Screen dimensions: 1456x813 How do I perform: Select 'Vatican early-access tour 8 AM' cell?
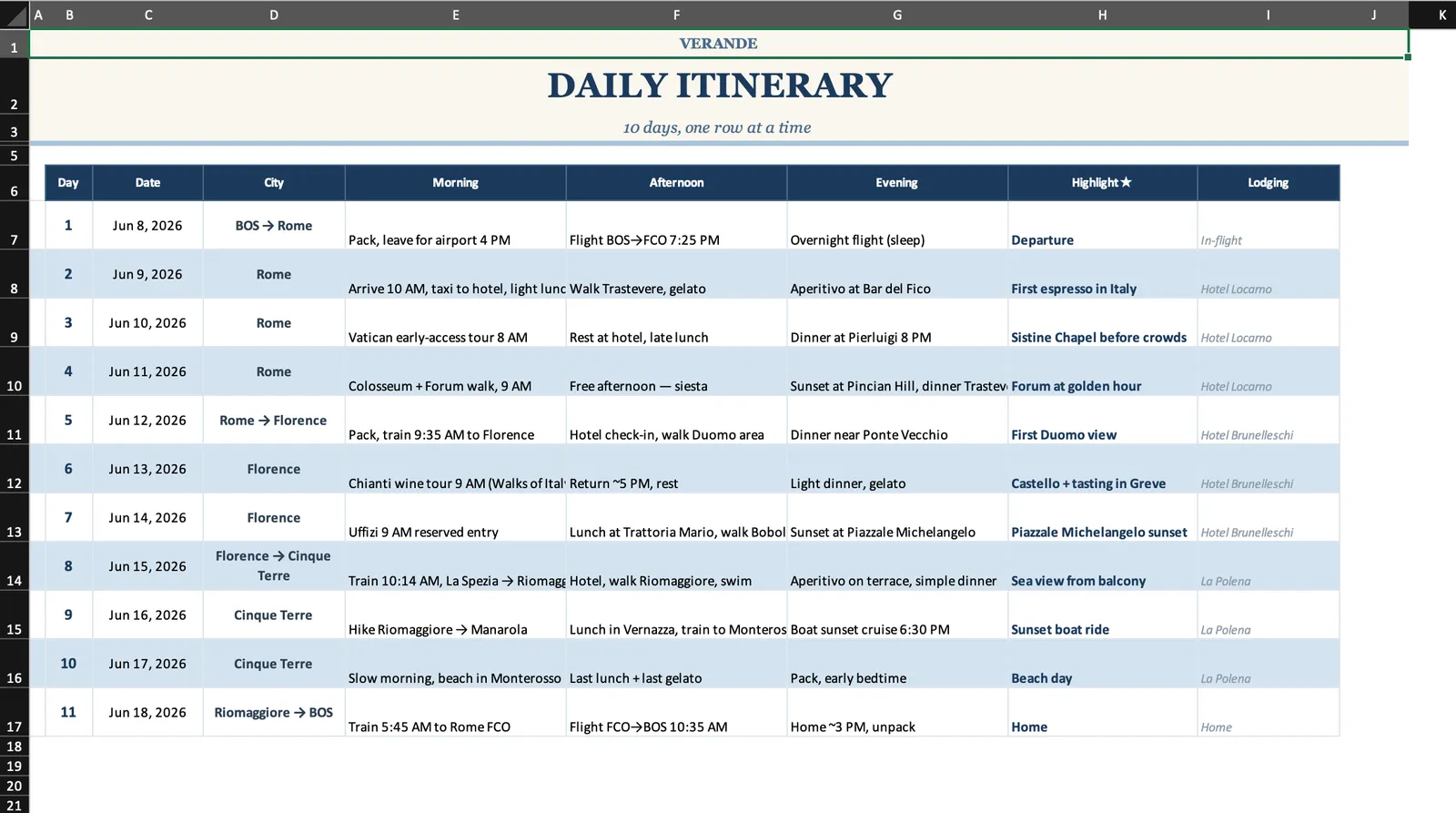point(455,323)
